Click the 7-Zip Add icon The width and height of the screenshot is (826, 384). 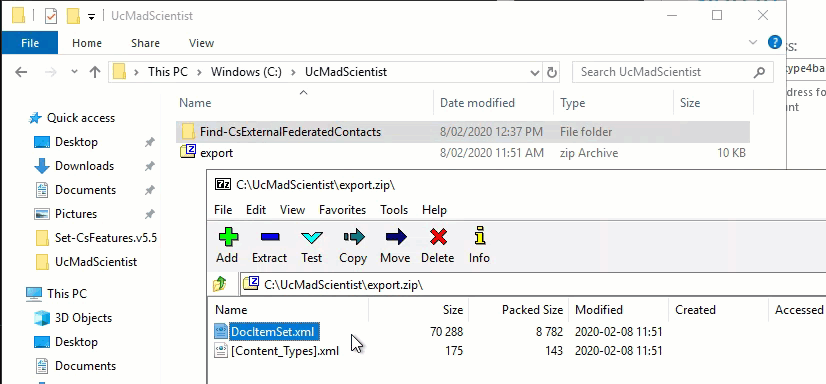pos(227,237)
